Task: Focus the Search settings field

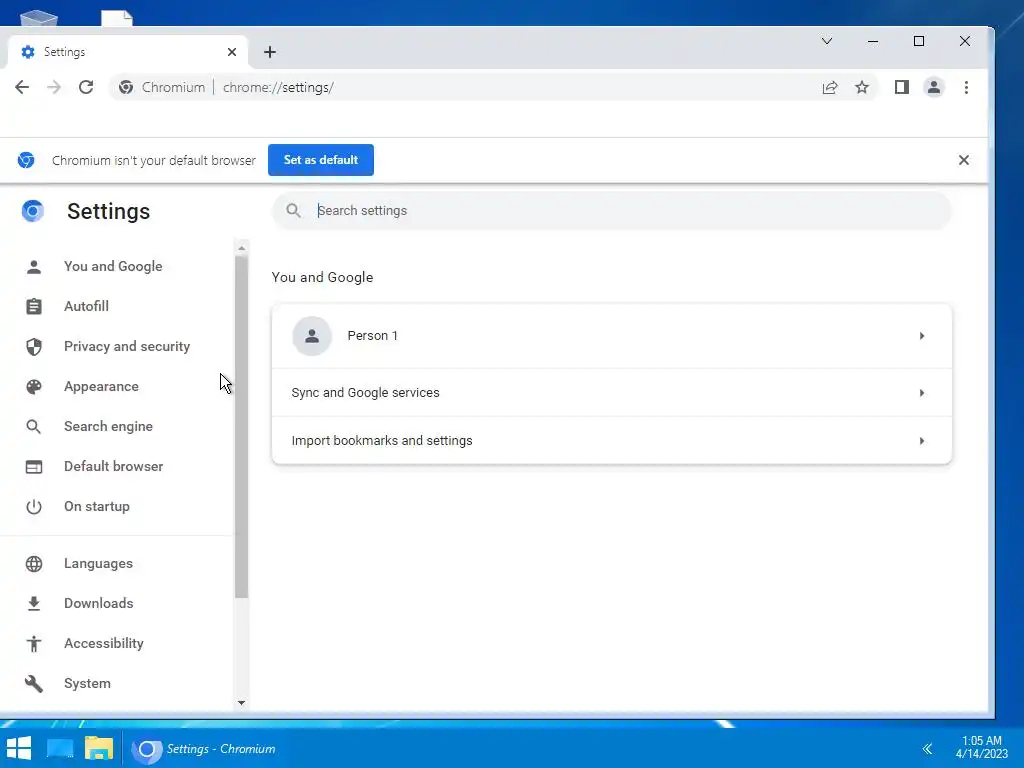Action: coord(611,210)
